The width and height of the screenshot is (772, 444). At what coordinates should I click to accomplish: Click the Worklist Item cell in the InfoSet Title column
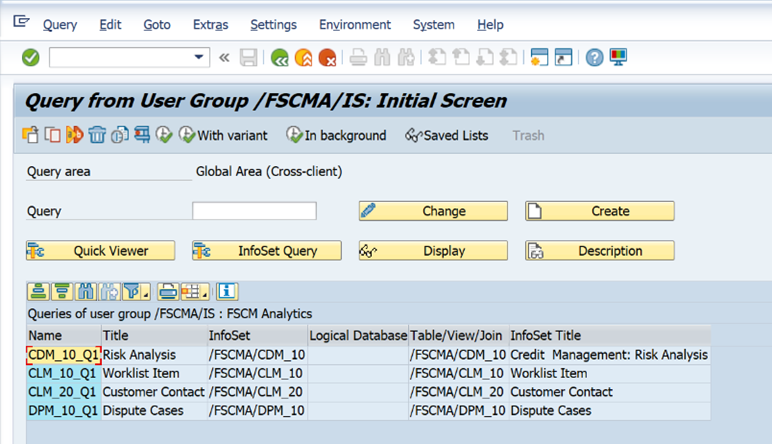[x=610, y=374]
